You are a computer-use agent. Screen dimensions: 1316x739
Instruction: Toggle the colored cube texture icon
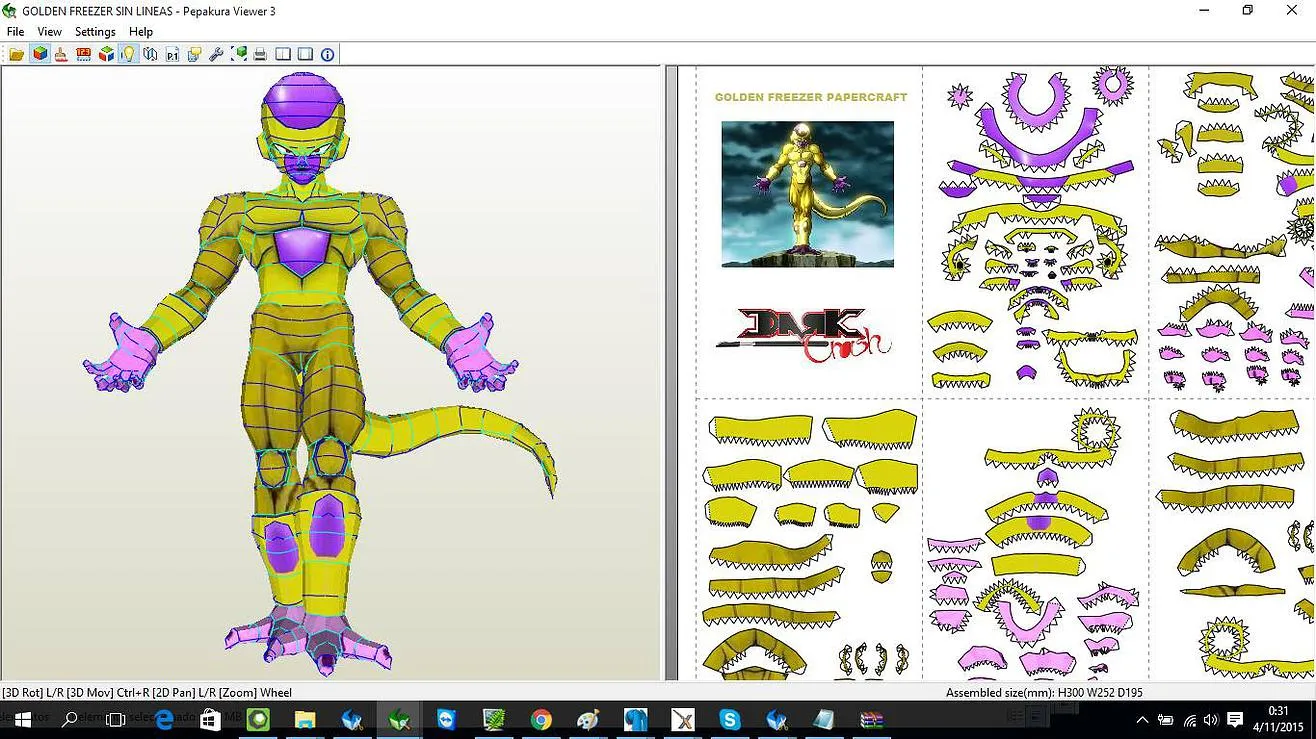(39, 54)
